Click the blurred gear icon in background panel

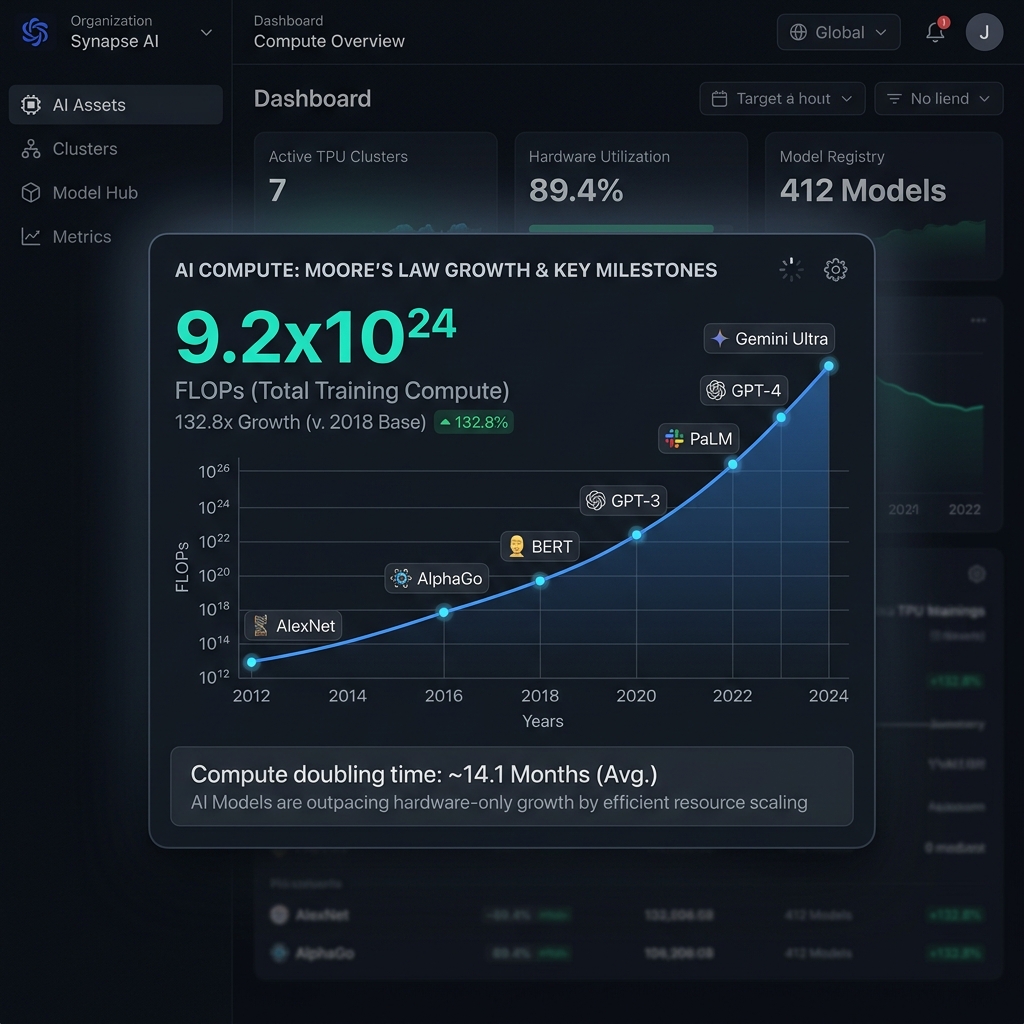pyautogui.click(x=977, y=574)
